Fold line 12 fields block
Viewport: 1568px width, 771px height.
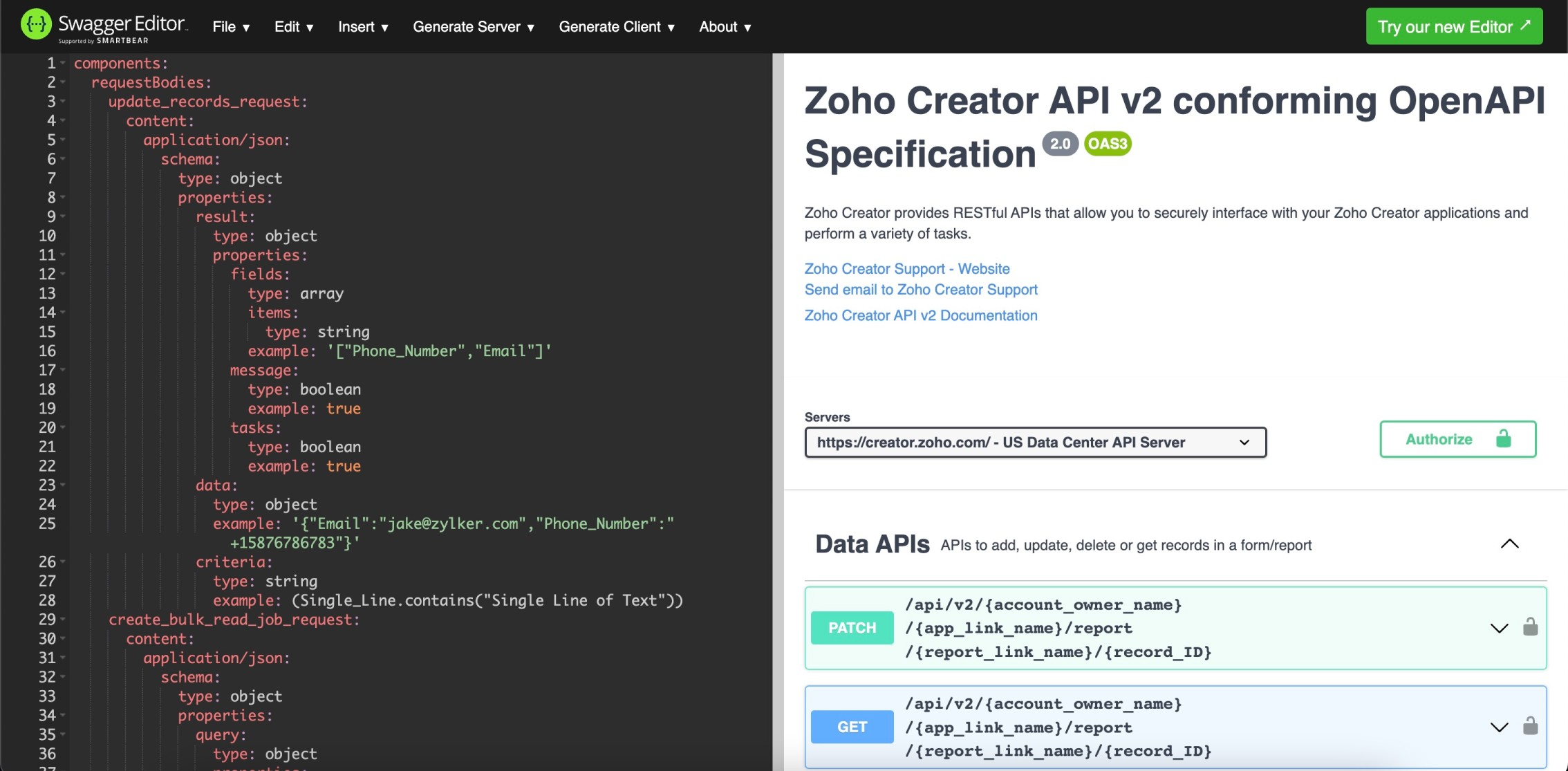coord(63,275)
